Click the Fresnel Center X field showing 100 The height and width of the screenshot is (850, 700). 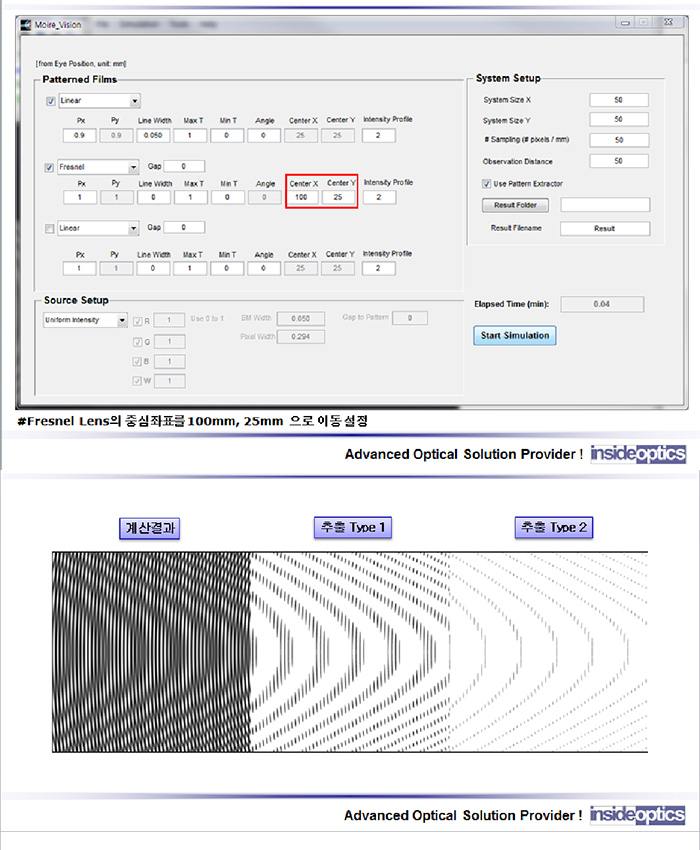point(302,198)
